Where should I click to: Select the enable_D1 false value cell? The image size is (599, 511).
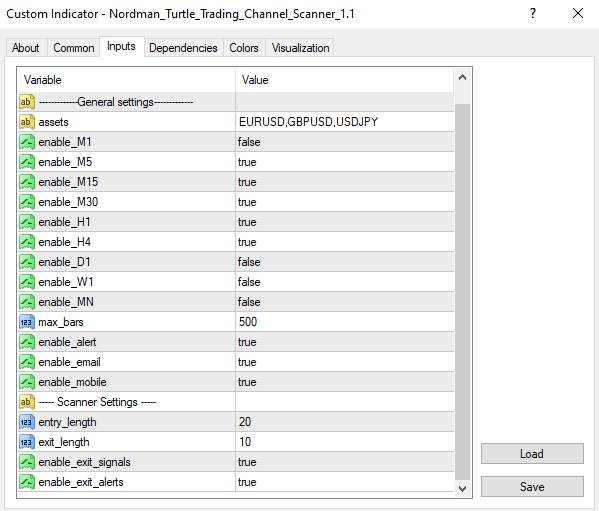point(345,262)
